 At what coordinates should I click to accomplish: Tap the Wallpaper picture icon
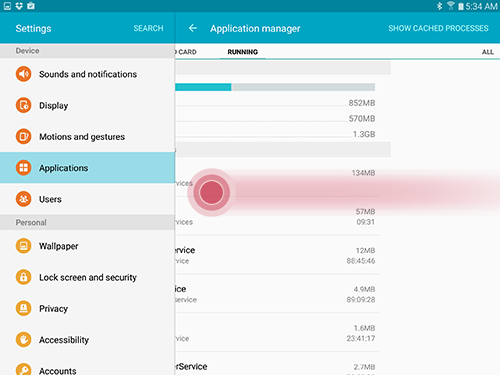pyautogui.click(x=23, y=246)
